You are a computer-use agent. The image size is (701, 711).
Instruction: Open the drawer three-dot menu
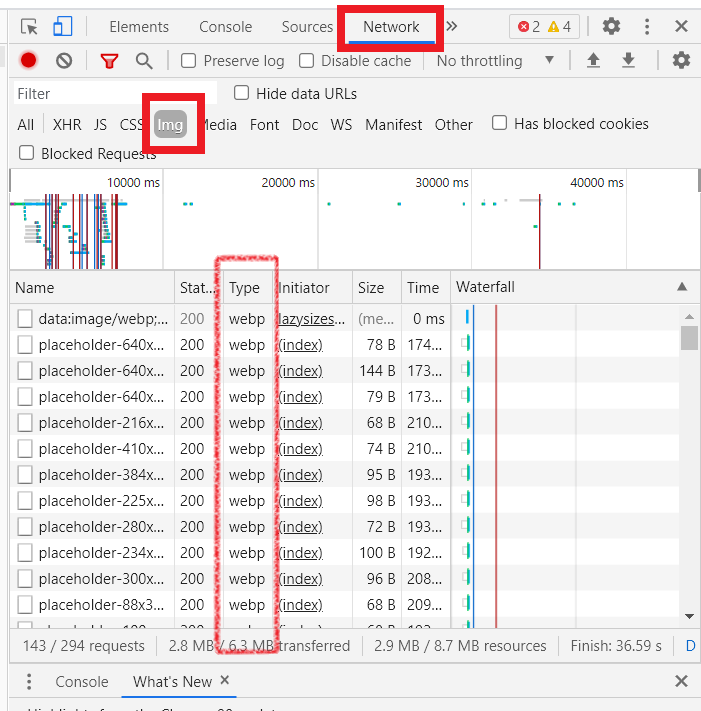pyautogui.click(x=29, y=682)
